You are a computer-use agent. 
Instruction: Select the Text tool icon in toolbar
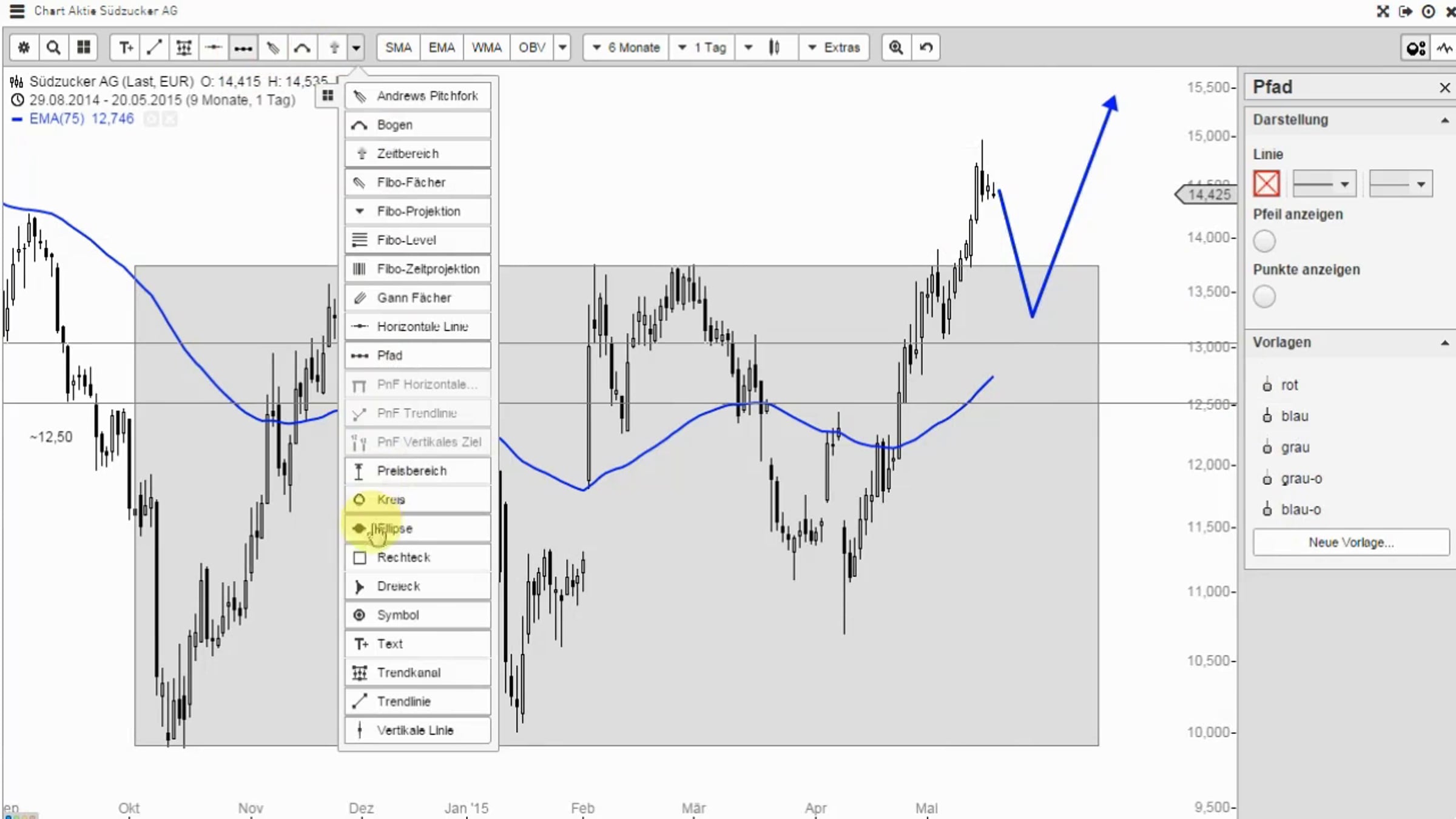(126, 47)
